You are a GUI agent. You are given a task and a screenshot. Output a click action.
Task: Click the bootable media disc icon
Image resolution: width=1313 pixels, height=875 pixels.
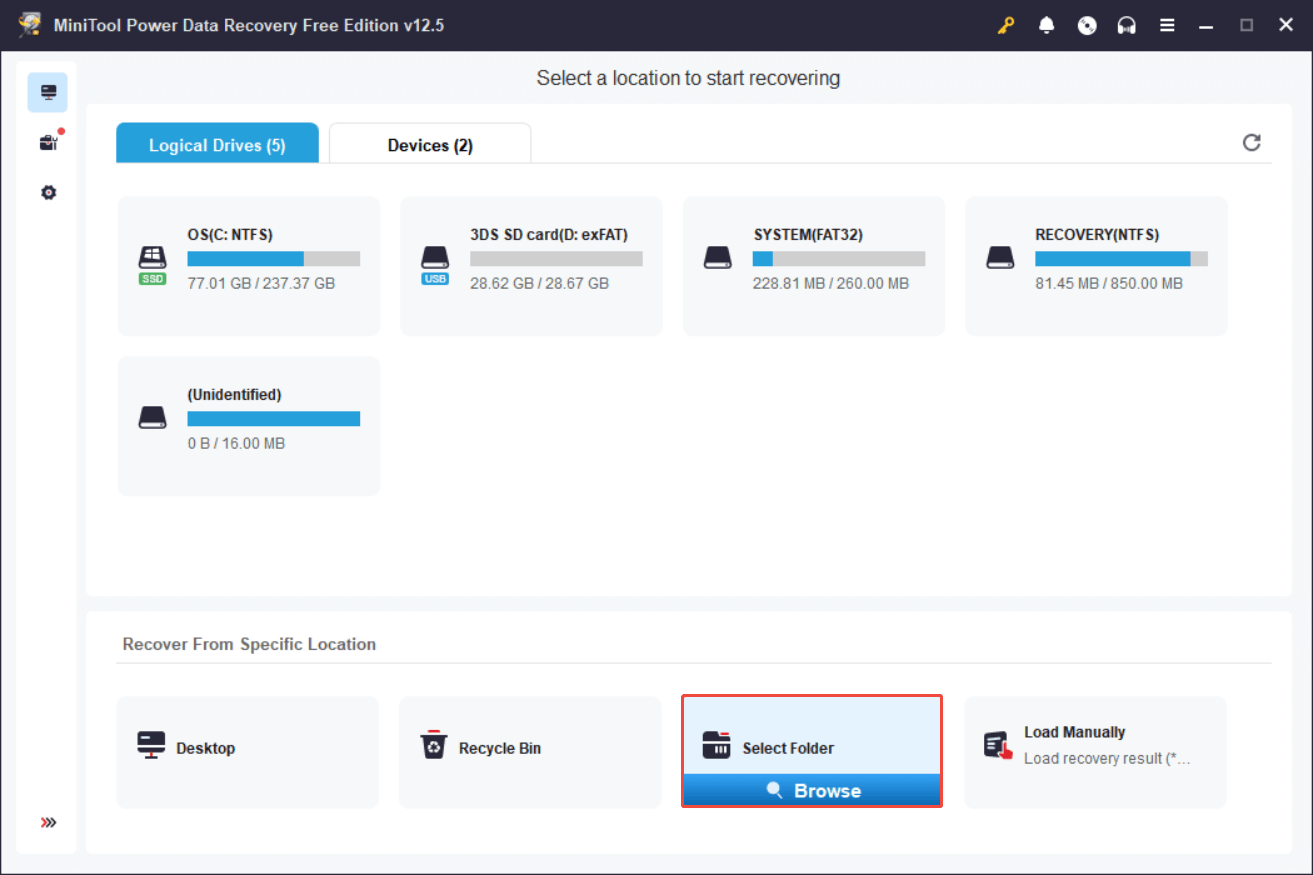pyautogui.click(x=1087, y=26)
